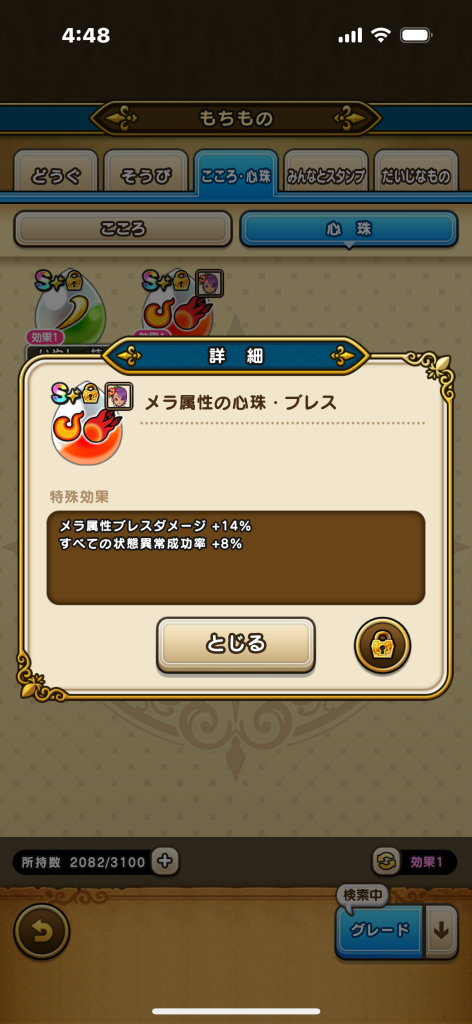The image size is (472, 1024).
Task: Switch to the こころ sub-tab
Action: coord(123,229)
